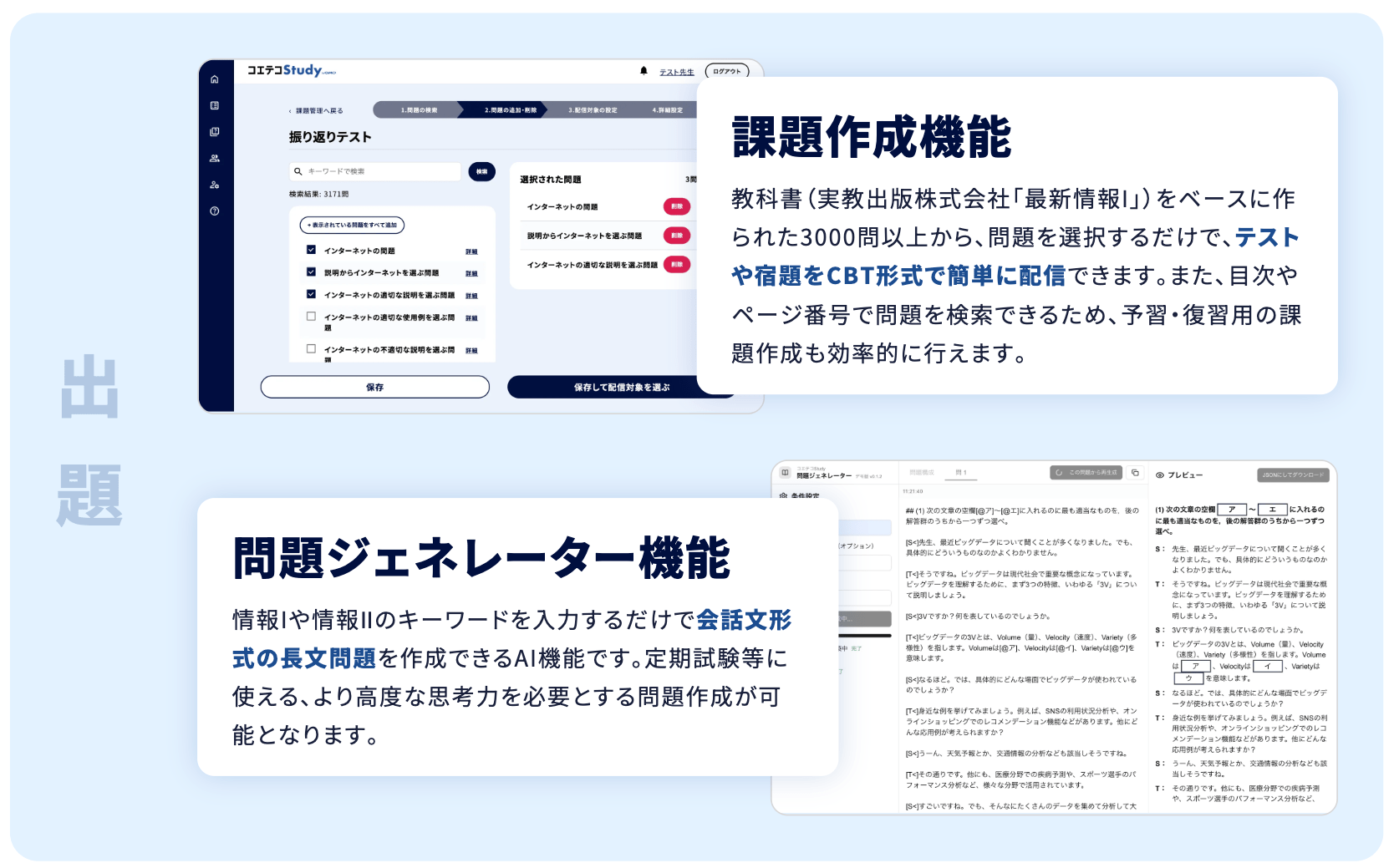The height and width of the screenshot is (868, 1394).
Task: Click the round 検索 button
Action: click(482, 171)
